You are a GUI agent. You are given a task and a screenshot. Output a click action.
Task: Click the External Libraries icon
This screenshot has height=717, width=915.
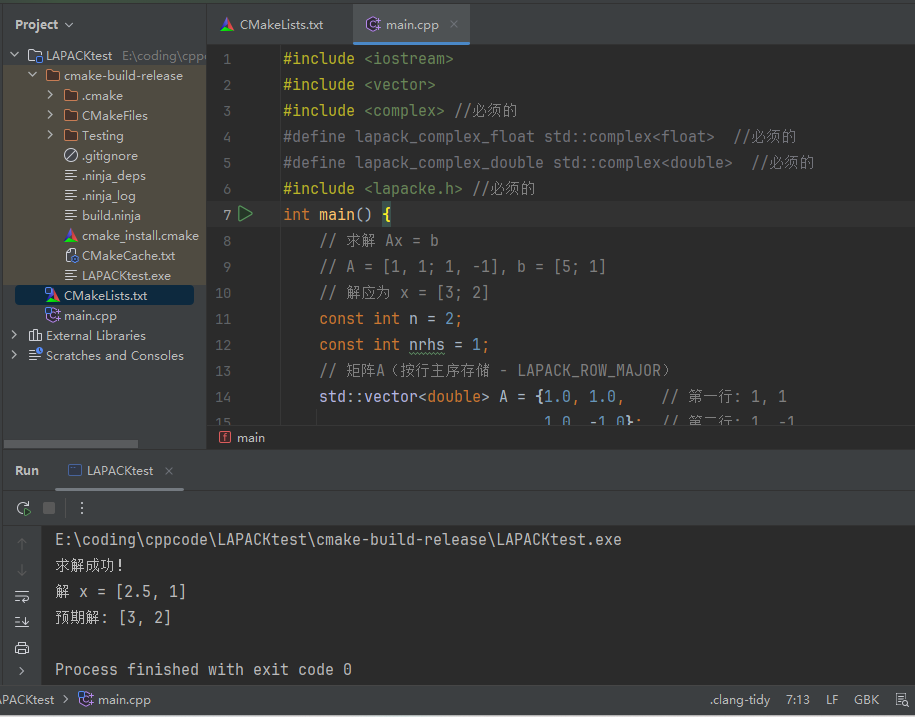(35, 335)
